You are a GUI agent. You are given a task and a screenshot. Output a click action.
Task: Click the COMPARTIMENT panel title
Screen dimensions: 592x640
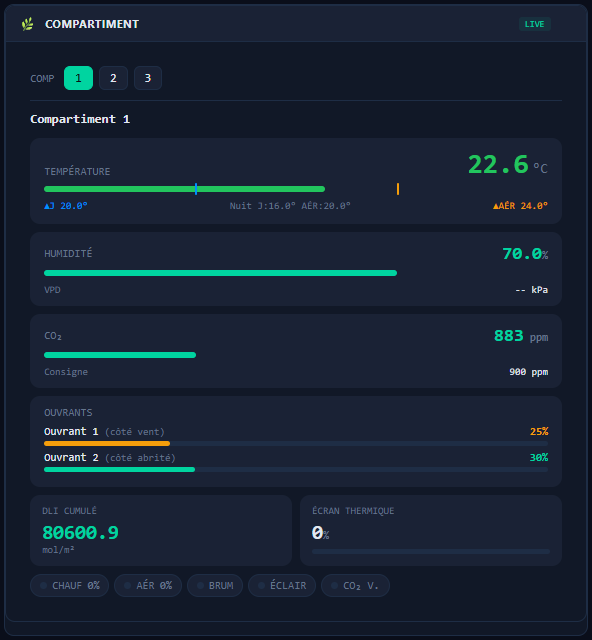tap(92, 24)
